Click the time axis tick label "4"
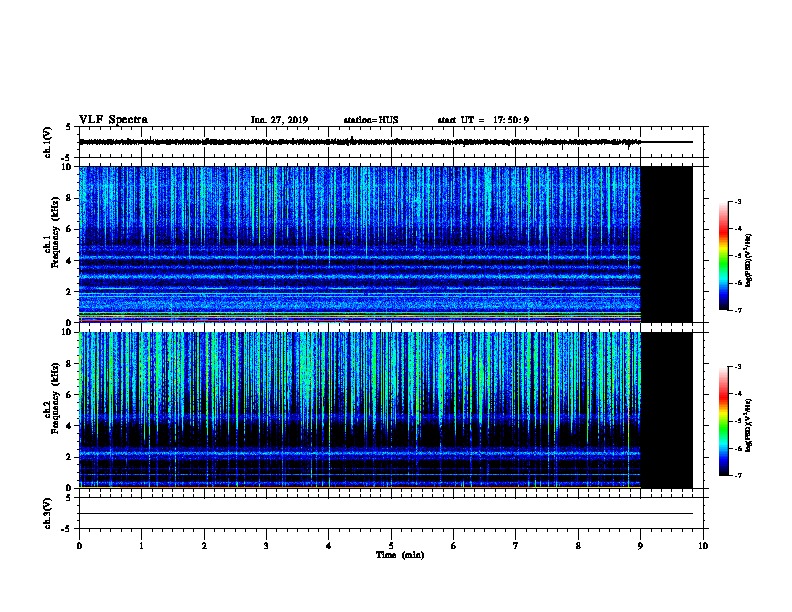Image resolution: width=792 pixels, height=612 pixels. (329, 545)
